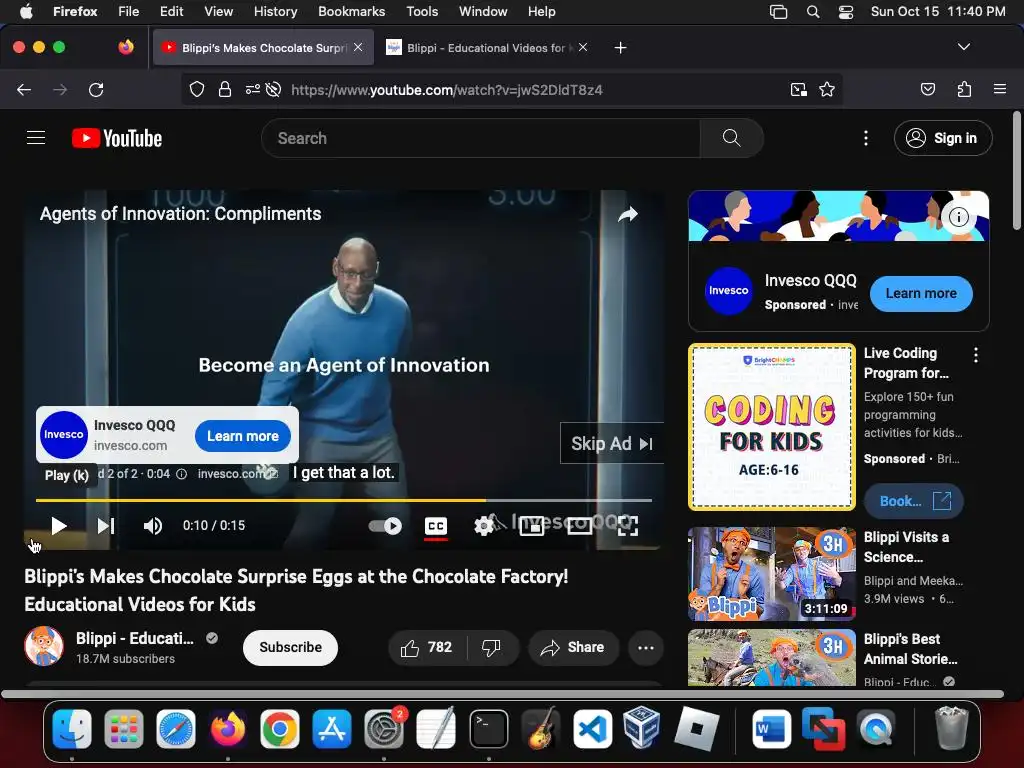The width and height of the screenshot is (1024, 768).
Task: Open site permissions icon in address bar
Action: pos(252,89)
